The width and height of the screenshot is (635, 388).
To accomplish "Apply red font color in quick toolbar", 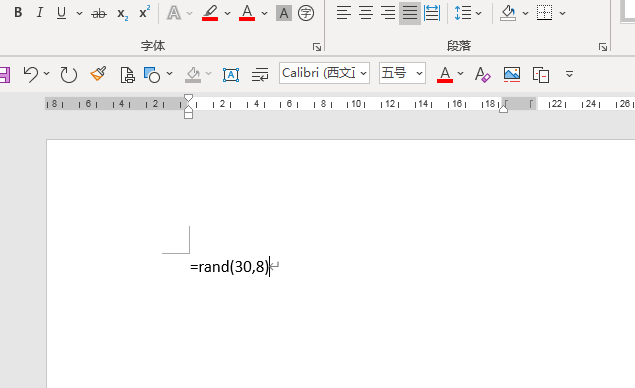I will coord(445,75).
